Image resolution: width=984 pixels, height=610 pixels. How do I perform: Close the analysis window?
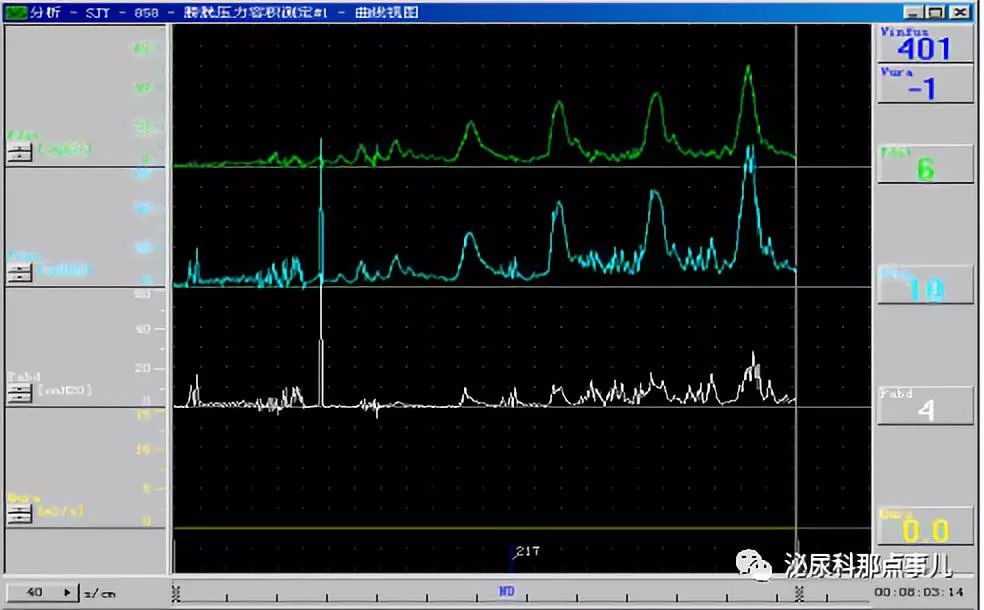[960, 12]
